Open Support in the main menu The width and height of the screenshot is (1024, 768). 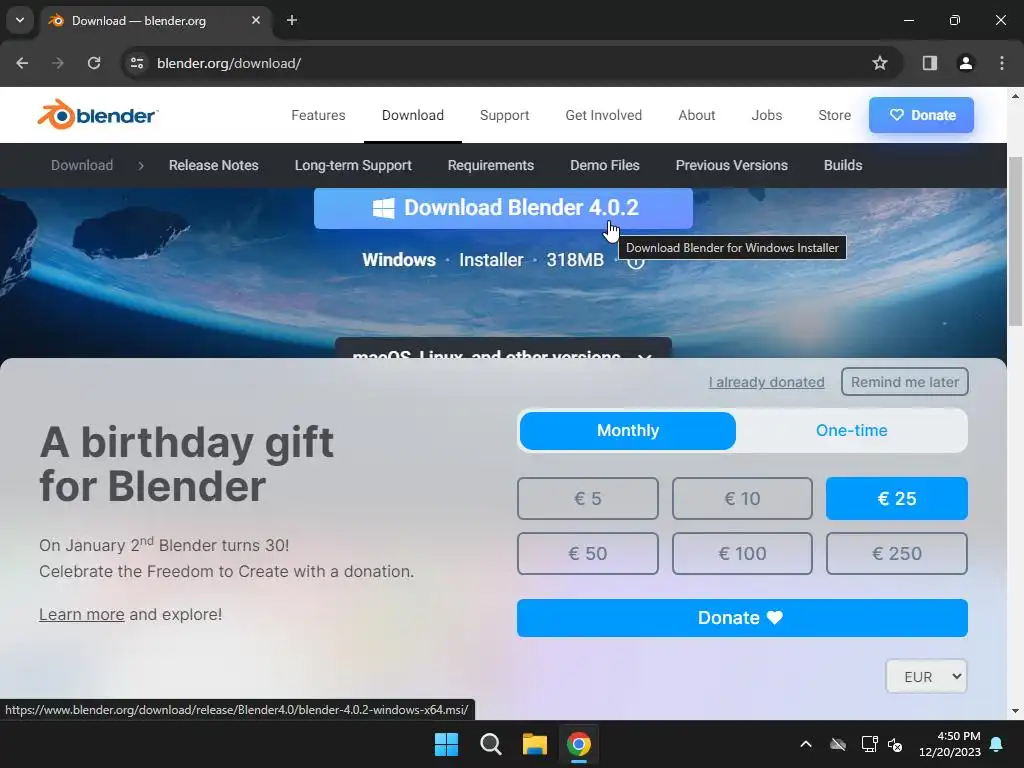coord(504,115)
